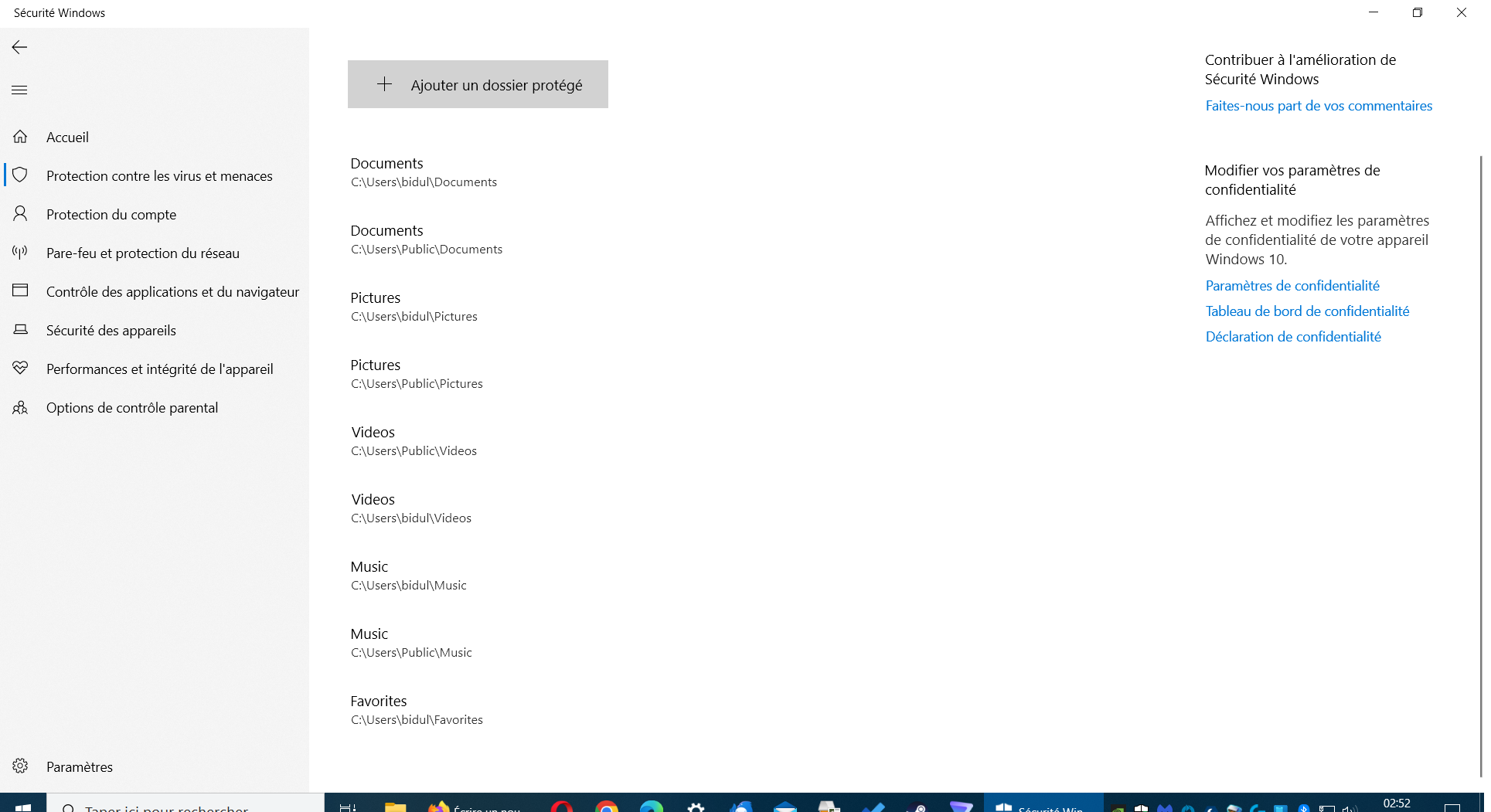This screenshot has width=1491, height=812.
Task: Open Déclaration de confidentialité link
Action: (1293, 337)
